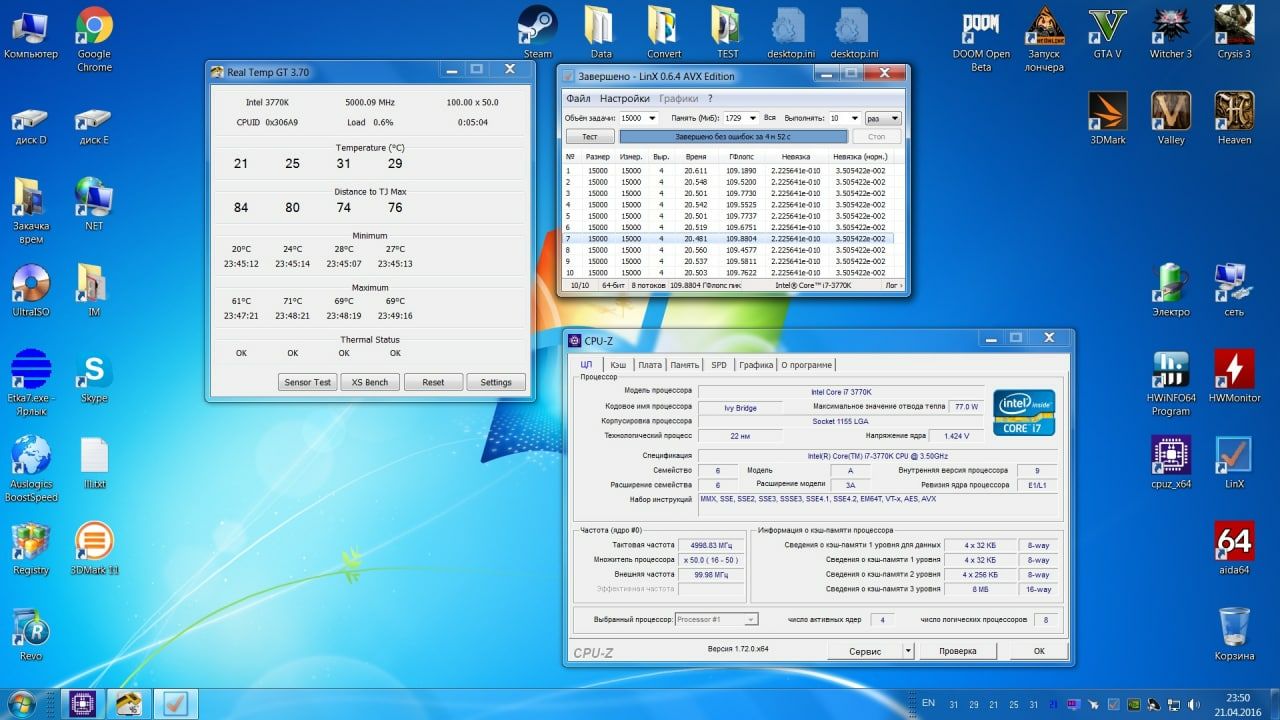Click the Лог toggle in LinX status bar
Screen dimensions: 1280x720
(892, 285)
